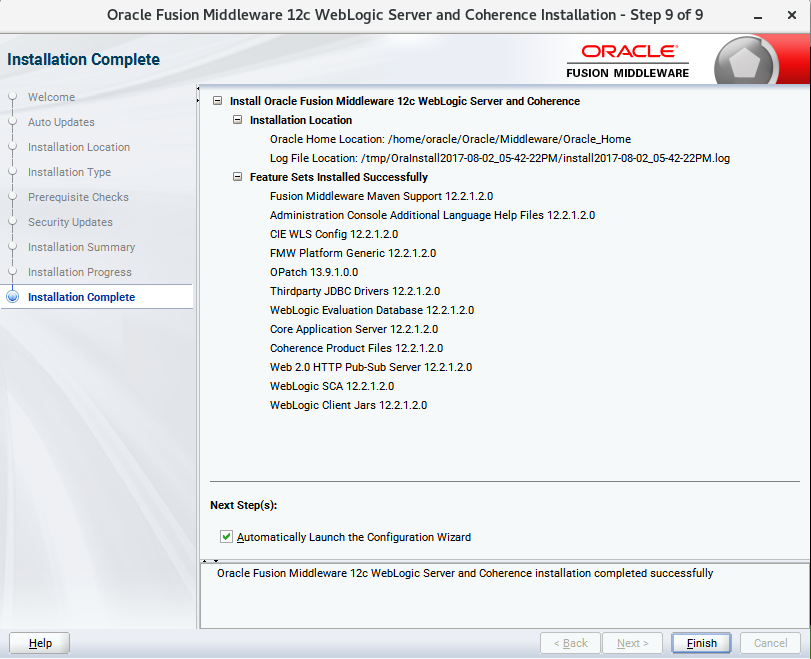Click the Finish button
The height and width of the screenshot is (659, 811).
[701, 643]
